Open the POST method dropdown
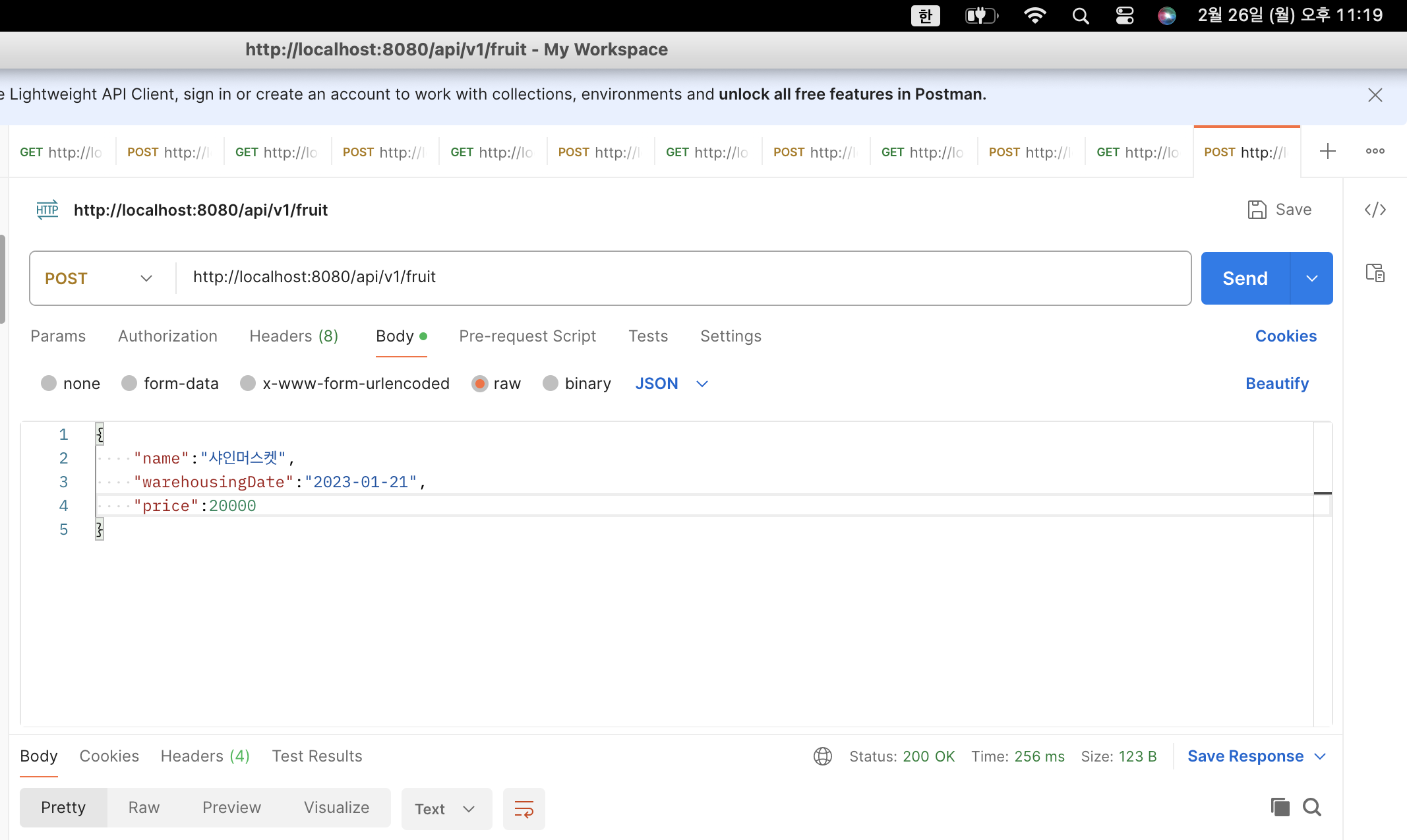 [x=99, y=278]
